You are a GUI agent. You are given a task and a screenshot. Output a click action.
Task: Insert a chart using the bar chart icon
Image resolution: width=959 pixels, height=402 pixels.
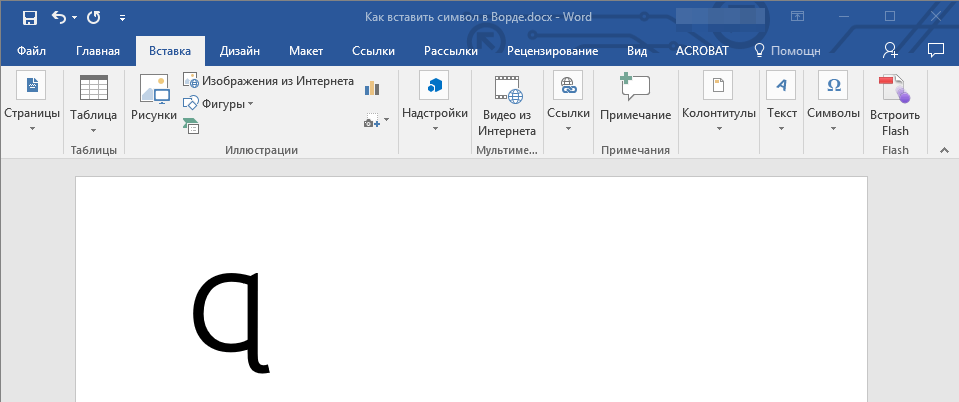[373, 88]
